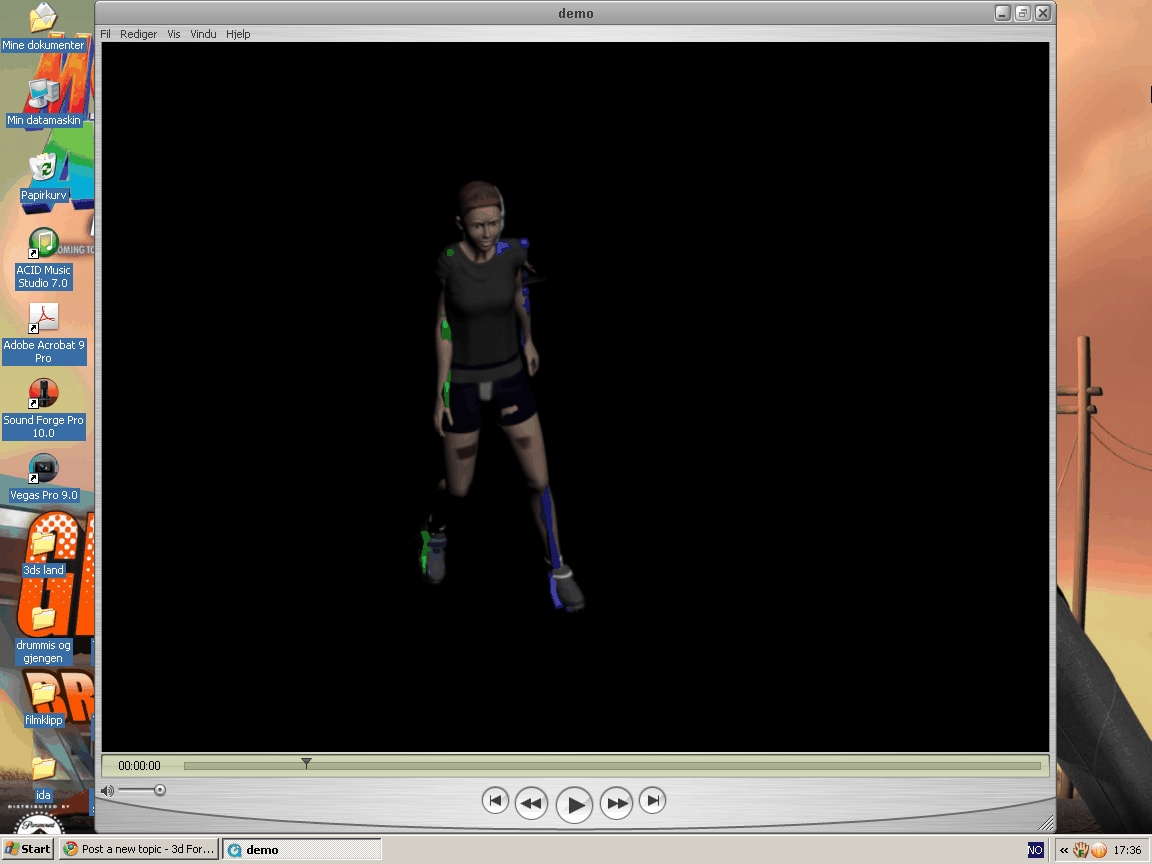This screenshot has height=864, width=1152.
Task: Expand hidden tray icons with the chevron
Action: (x=1064, y=850)
